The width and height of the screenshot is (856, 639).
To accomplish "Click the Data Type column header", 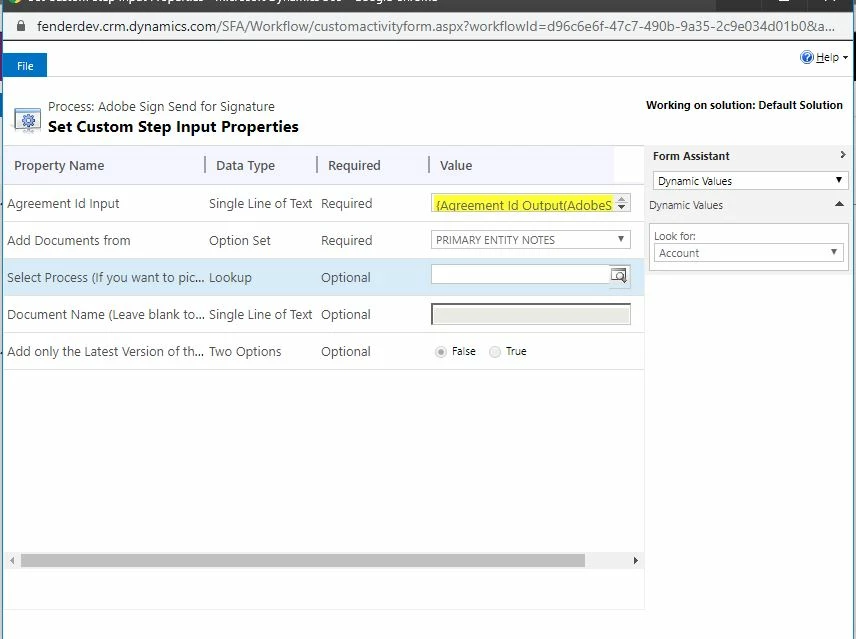I will pyautogui.click(x=245, y=165).
